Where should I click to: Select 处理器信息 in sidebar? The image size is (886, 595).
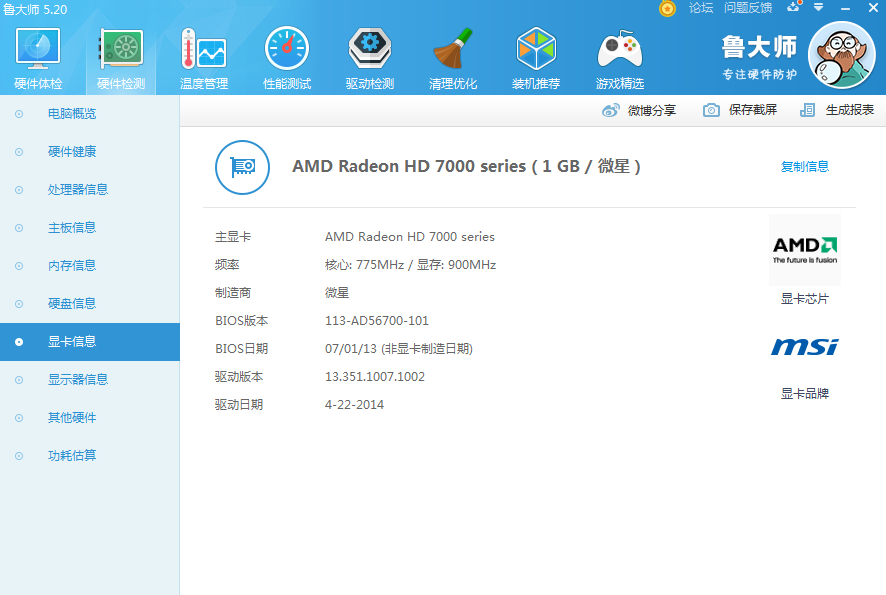coord(90,189)
